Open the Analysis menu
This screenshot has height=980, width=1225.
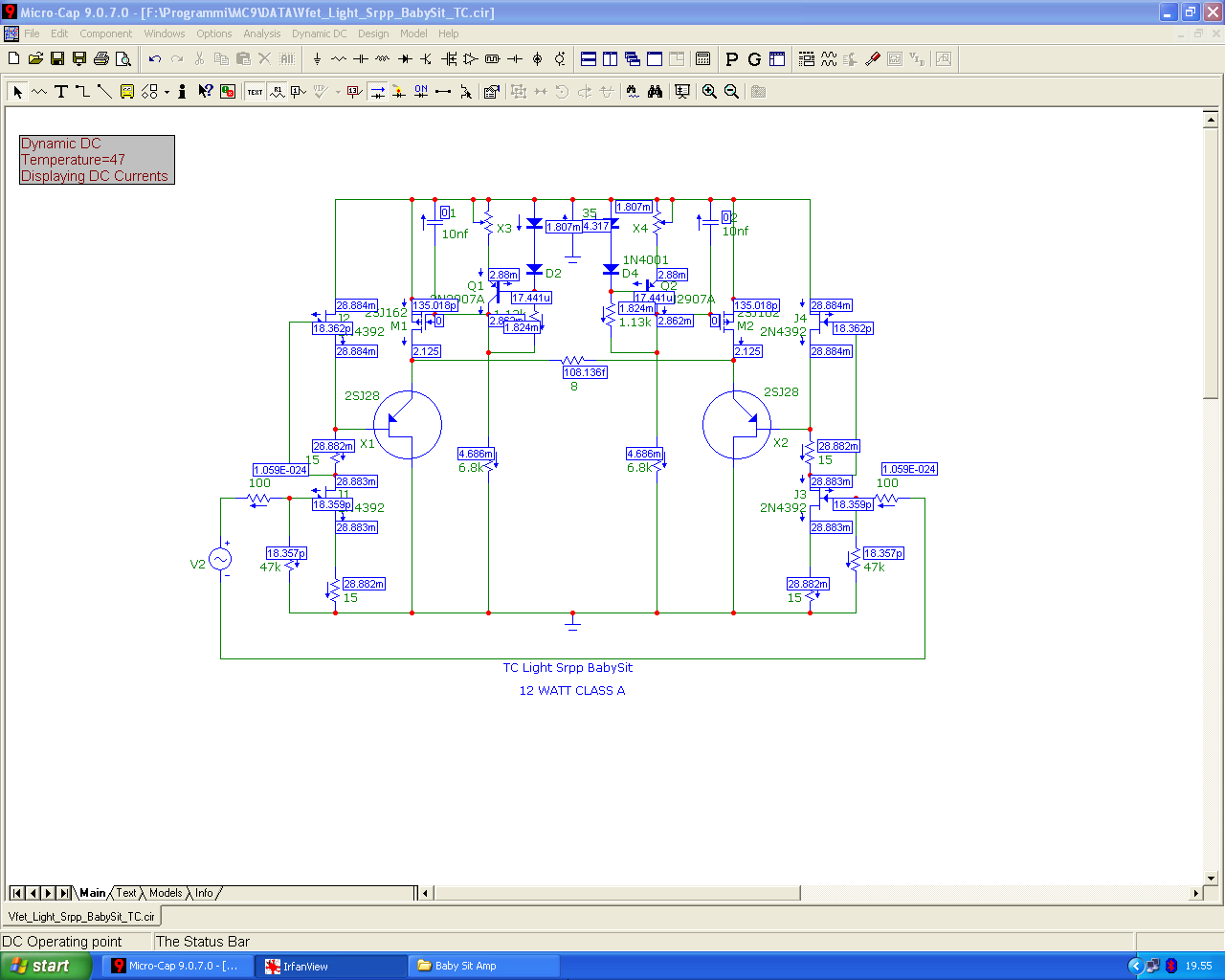(x=261, y=33)
